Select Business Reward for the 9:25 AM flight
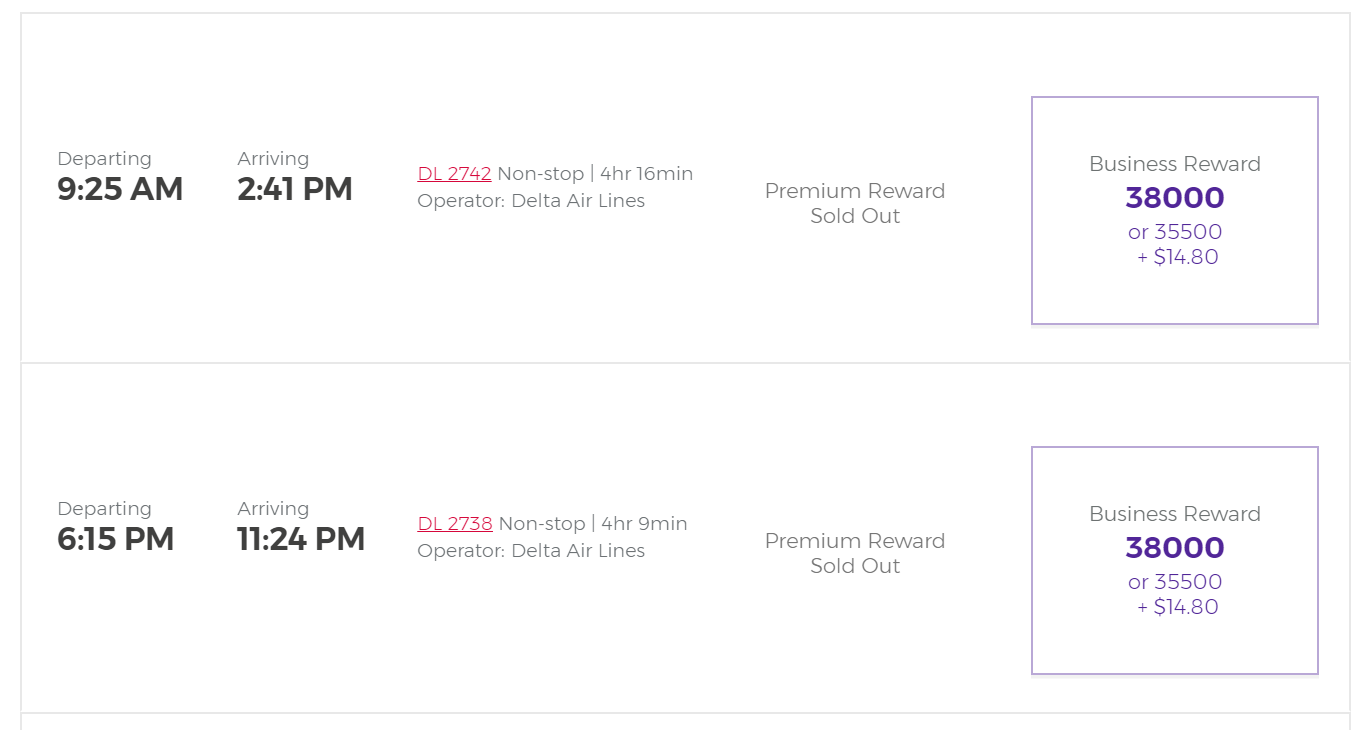 coord(1175,211)
